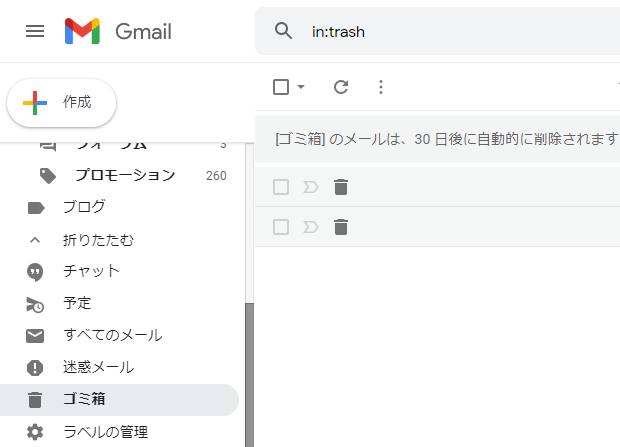This screenshot has height=447, width=620.
Task: Click trash icon on second email row
Action: coord(341,227)
